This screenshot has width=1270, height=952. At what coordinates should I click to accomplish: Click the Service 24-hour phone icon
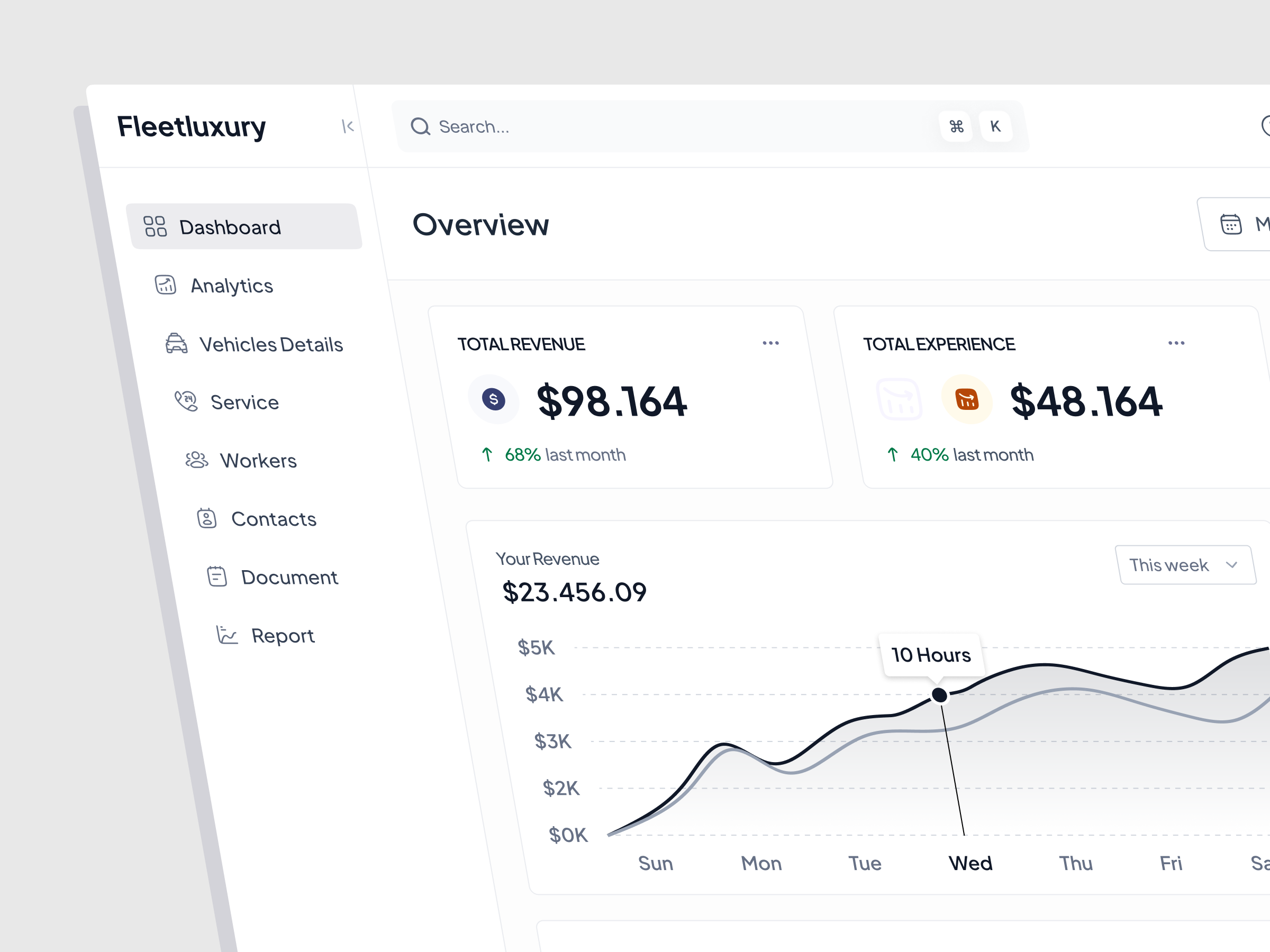coord(186,401)
